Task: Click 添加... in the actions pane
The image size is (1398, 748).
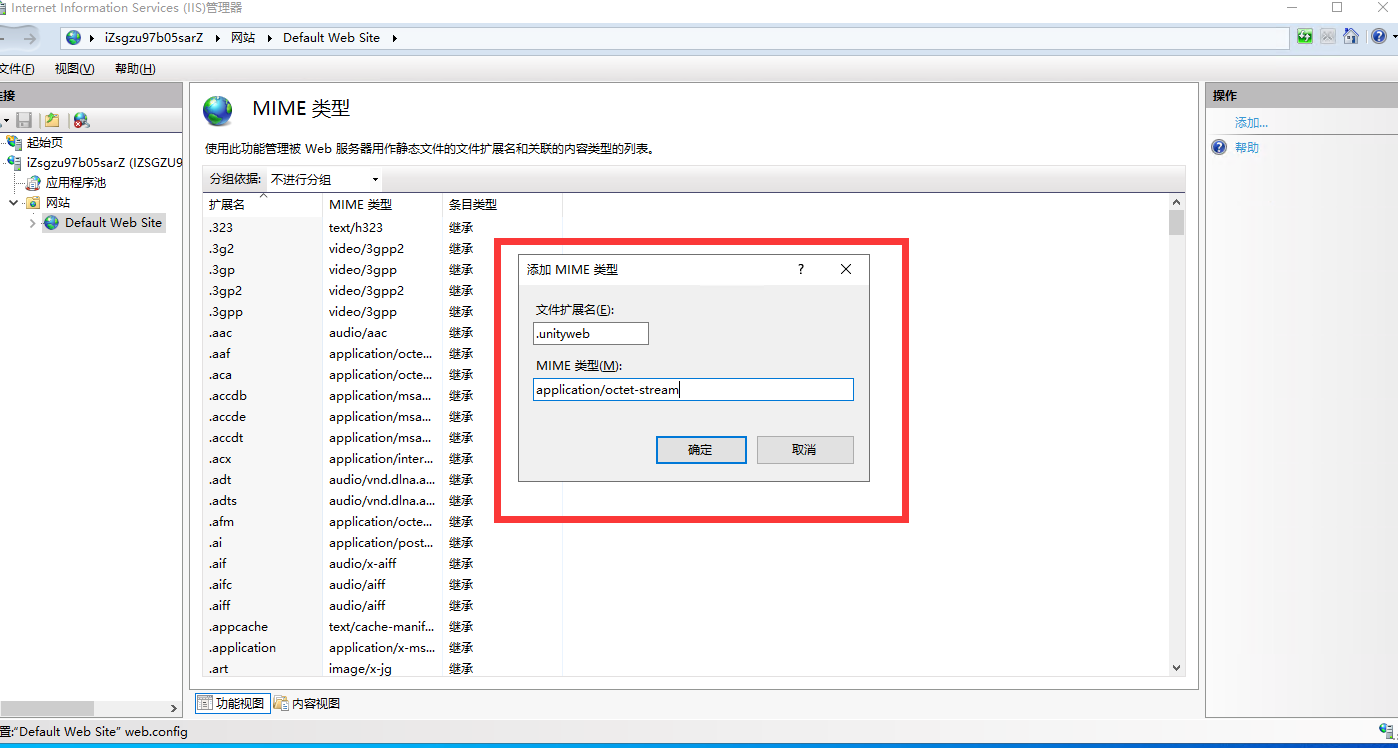Action: 1251,123
